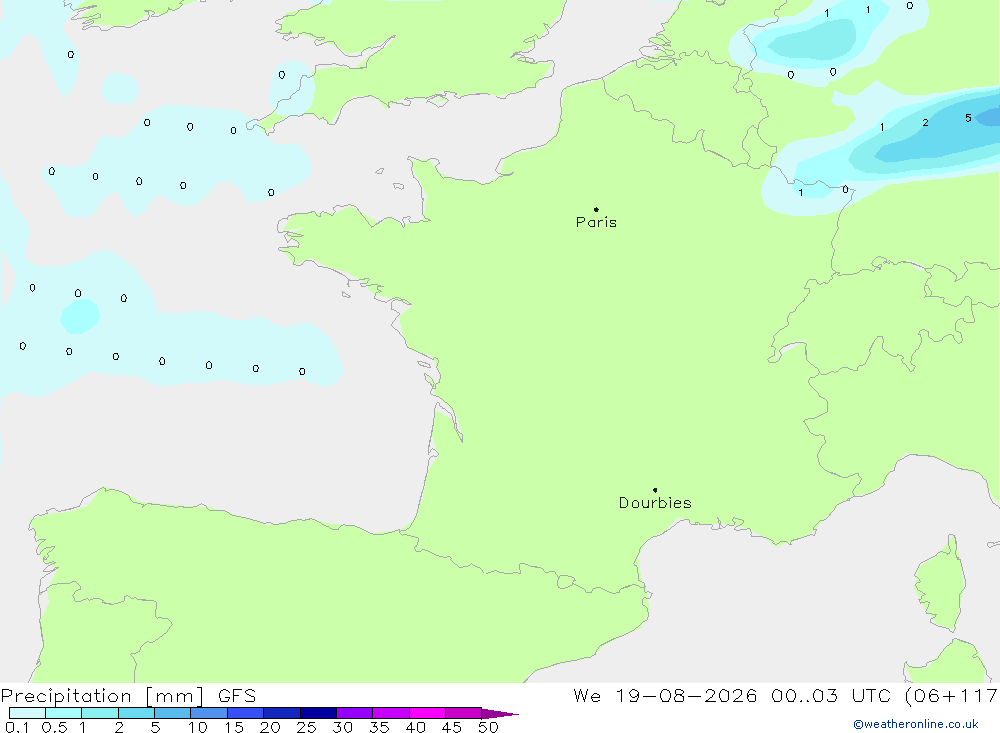
Task: Click the '2' precipitation value on map
Action: (x=925, y=122)
